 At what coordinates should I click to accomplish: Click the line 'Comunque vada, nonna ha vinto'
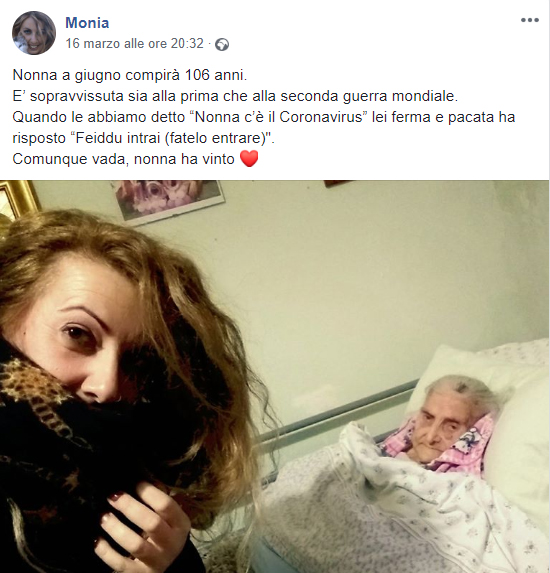124,159
